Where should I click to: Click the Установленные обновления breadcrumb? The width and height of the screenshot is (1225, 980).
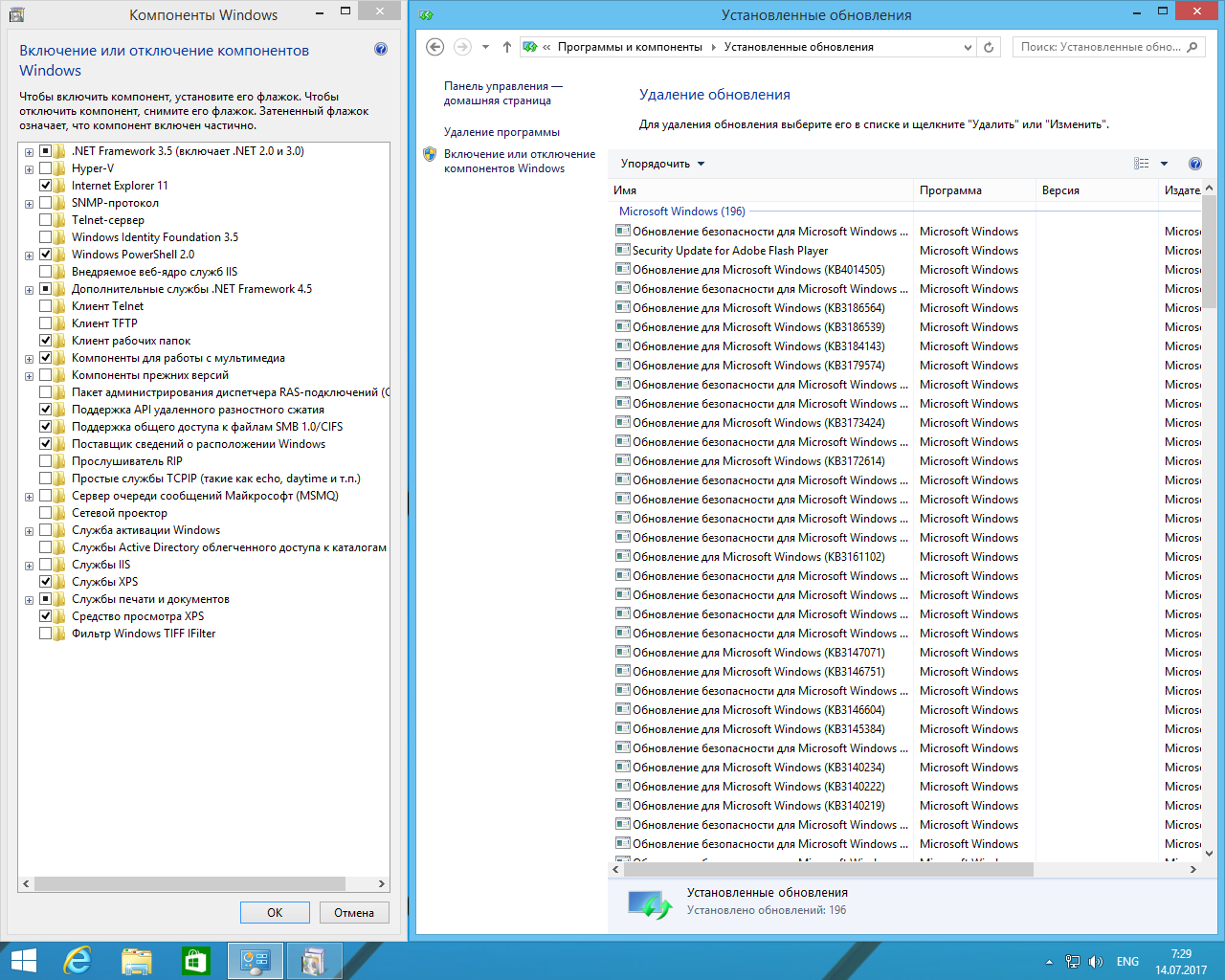tap(799, 47)
